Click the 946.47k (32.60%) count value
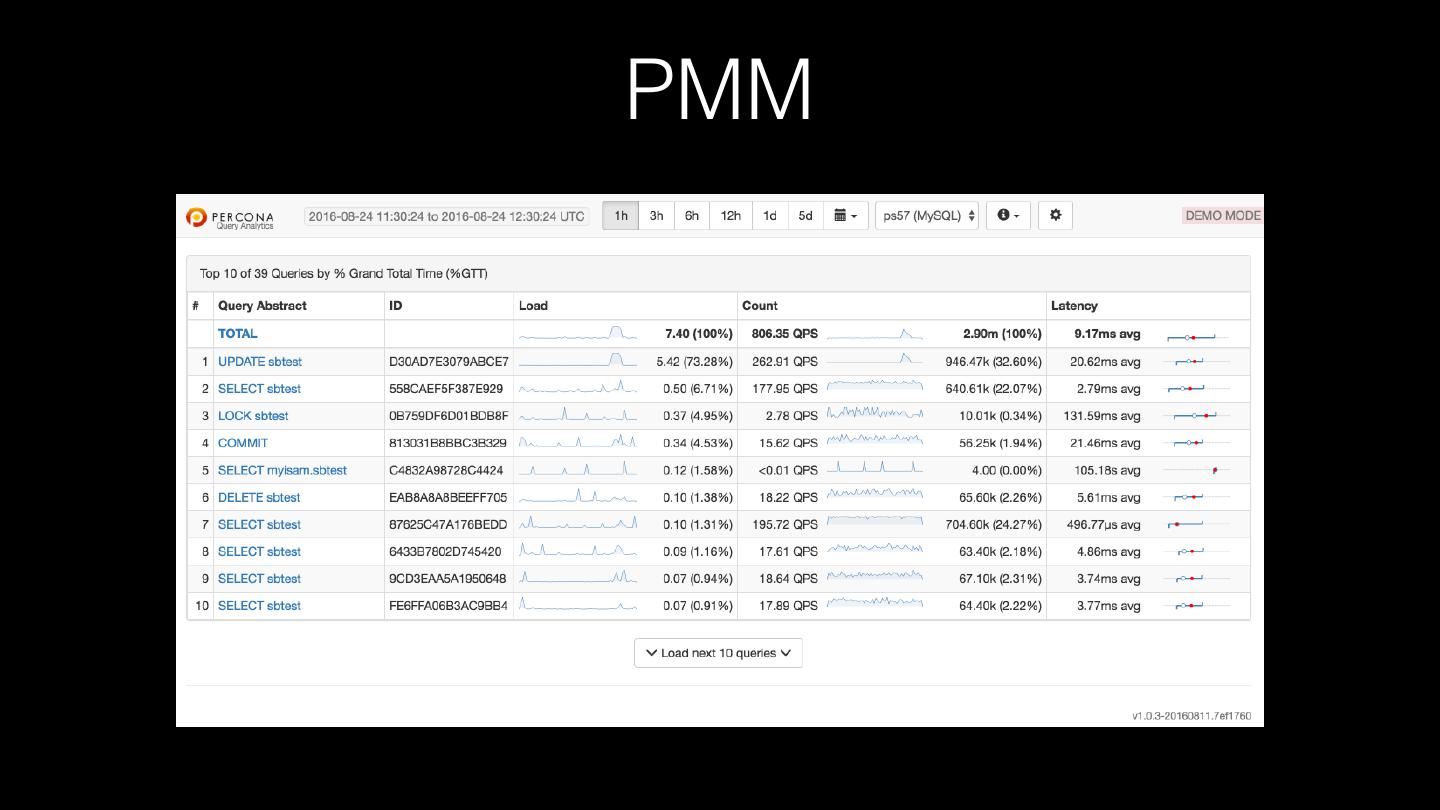Viewport: 1440px width, 810px height. (993, 361)
